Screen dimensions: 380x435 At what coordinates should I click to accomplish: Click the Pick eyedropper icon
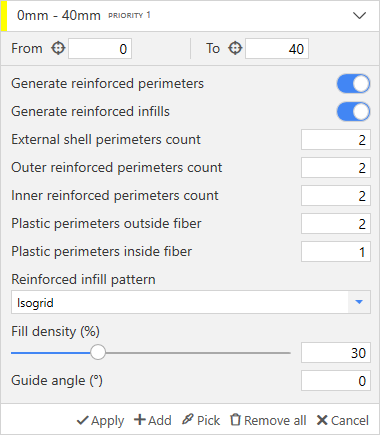pyautogui.click(x=188, y=419)
